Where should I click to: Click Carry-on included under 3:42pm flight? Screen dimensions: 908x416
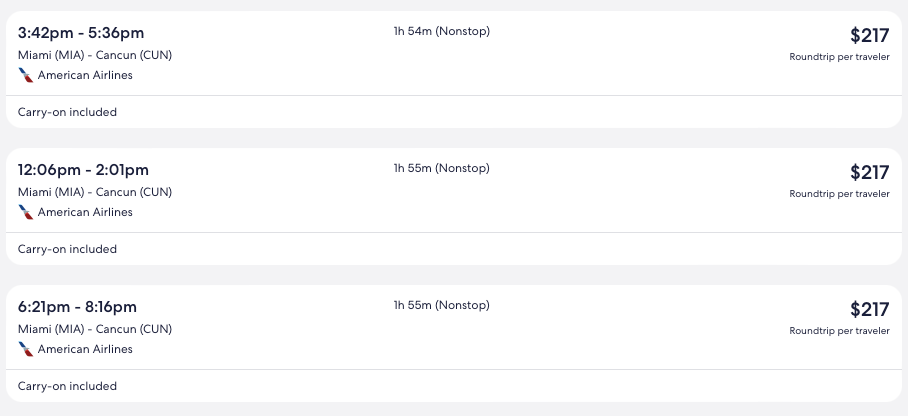pos(67,112)
